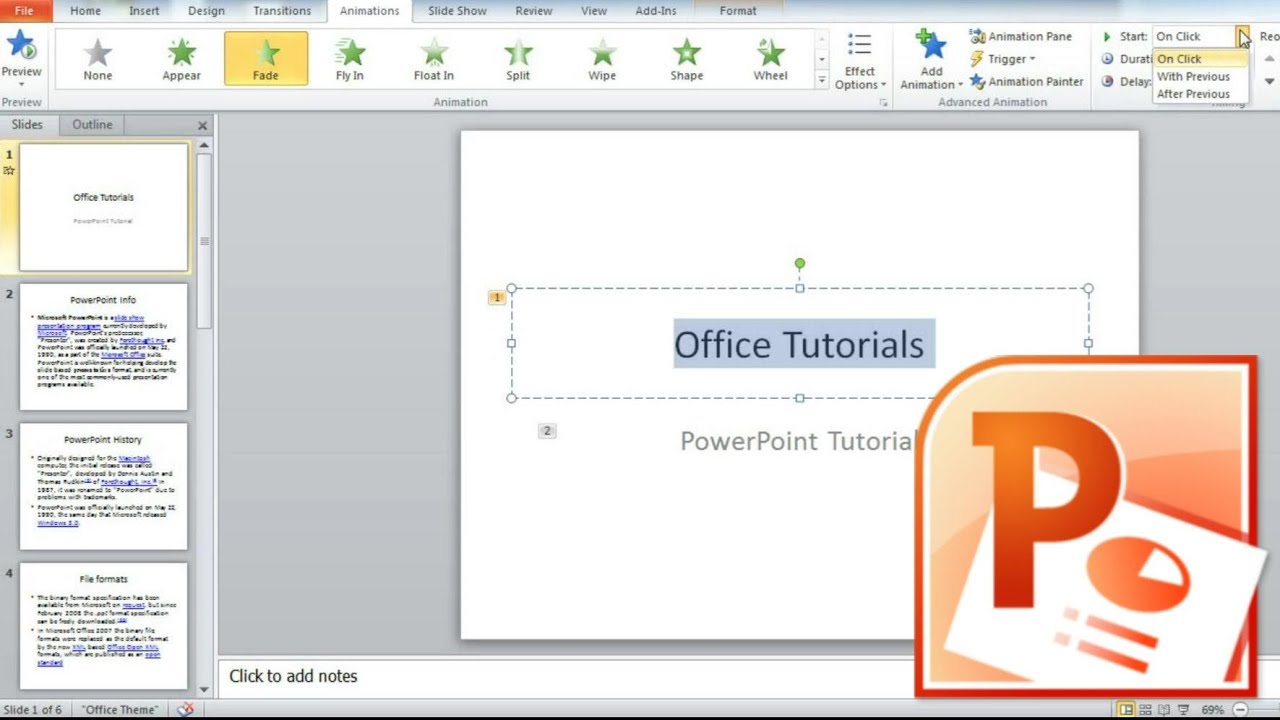1280x720 pixels.
Task: Click the slide pane scroll down arrow
Action: click(x=204, y=689)
